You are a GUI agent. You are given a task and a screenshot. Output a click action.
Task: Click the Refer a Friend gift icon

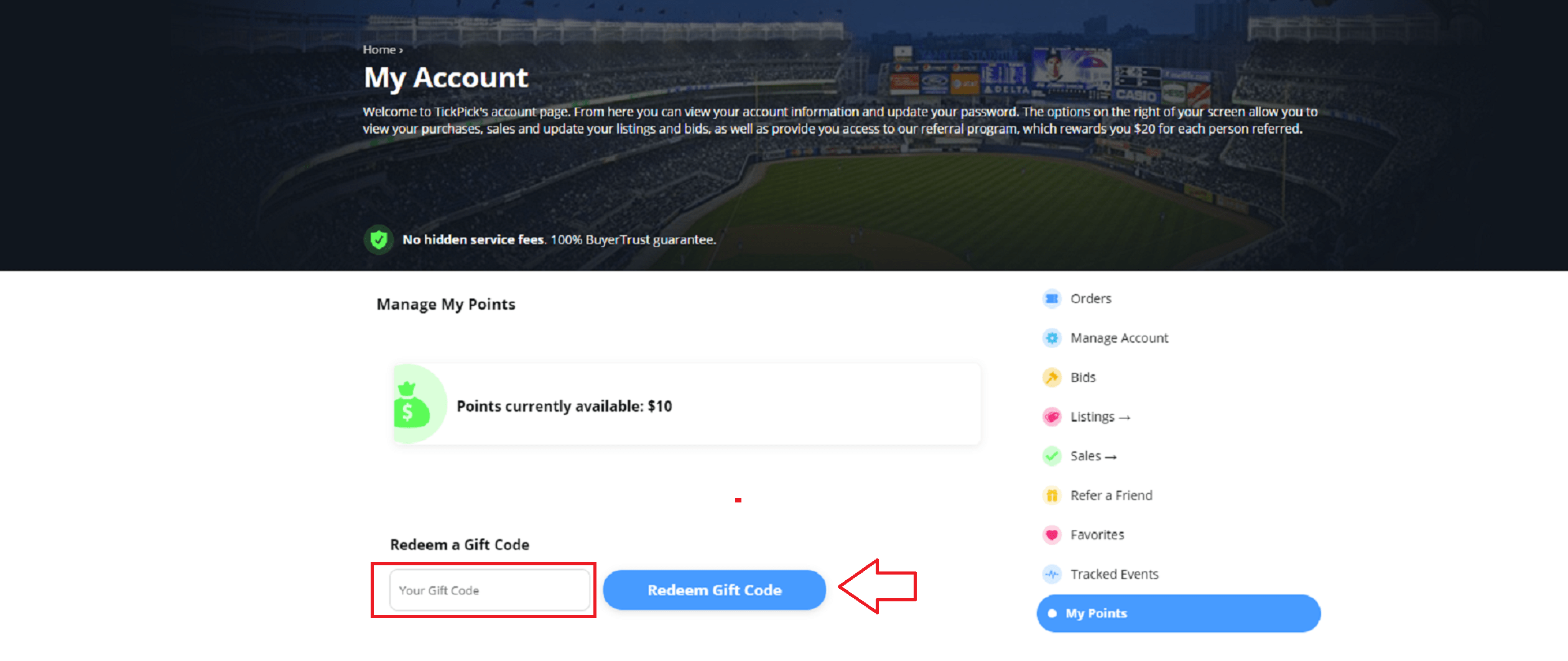coord(1052,495)
